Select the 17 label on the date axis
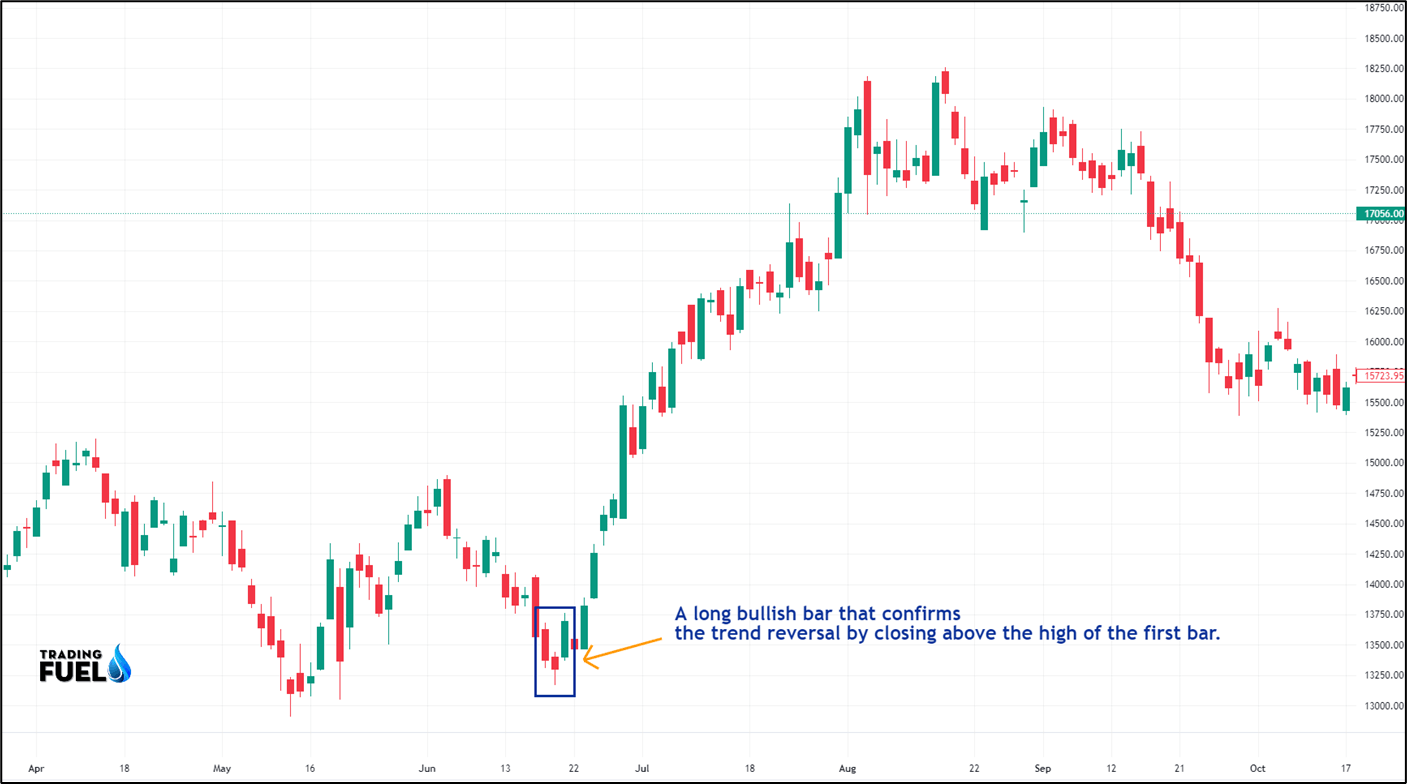Image resolution: width=1407 pixels, height=784 pixels. click(1346, 769)
